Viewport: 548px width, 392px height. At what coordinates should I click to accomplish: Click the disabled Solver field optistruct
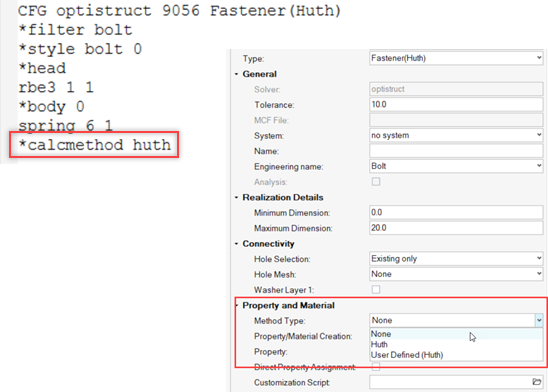(x=456, y=89)
